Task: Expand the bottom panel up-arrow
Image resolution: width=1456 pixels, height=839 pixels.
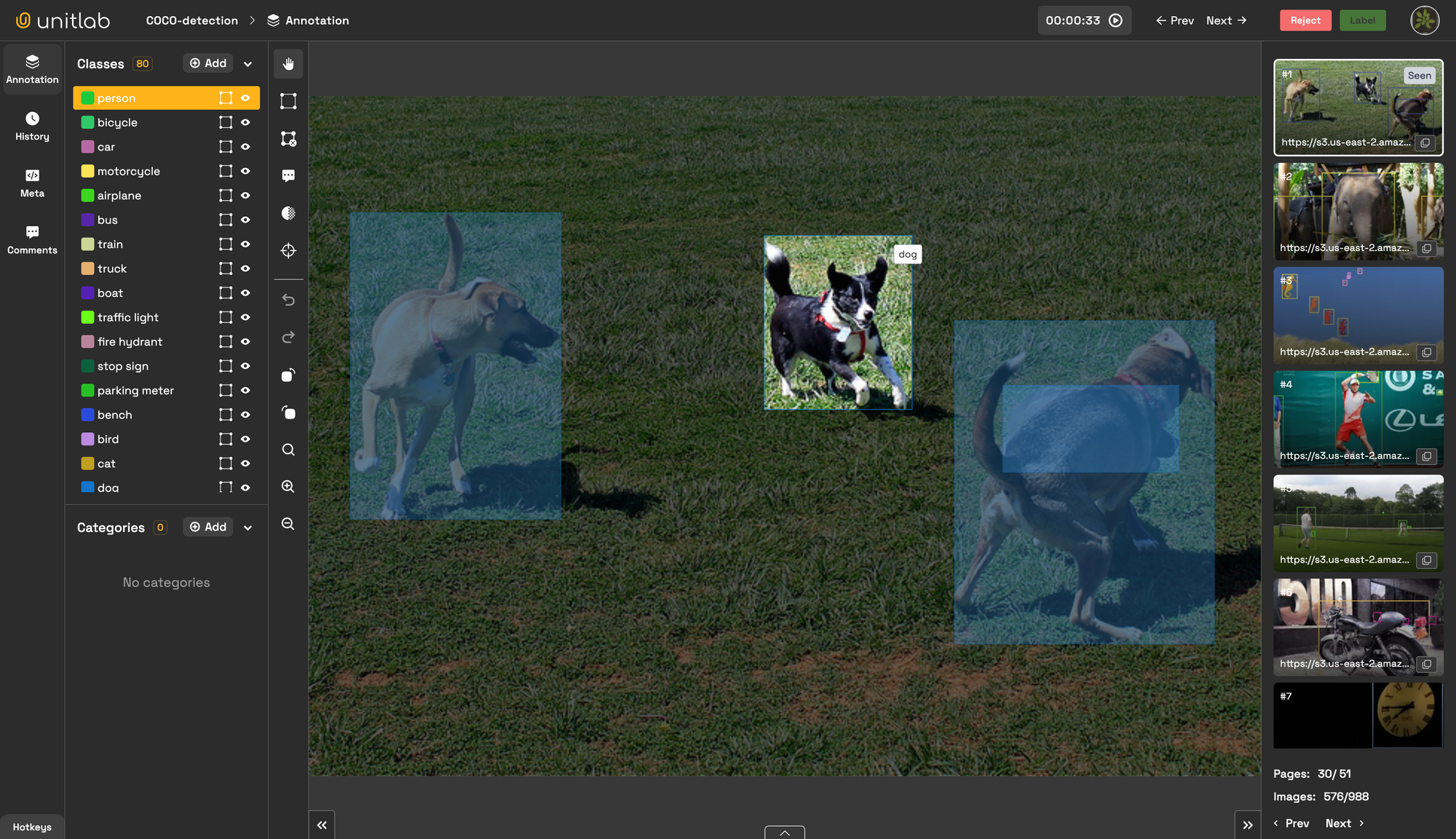Action: click(x=784, y=832)
